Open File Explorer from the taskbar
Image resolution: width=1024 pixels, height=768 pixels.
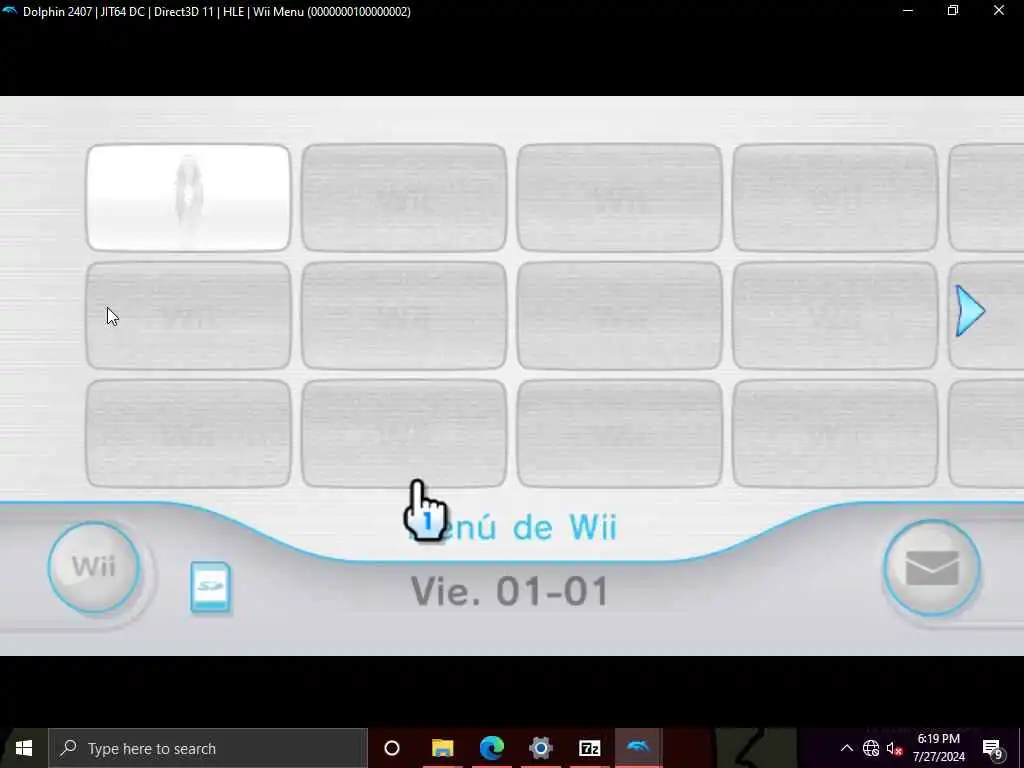(x=442, y=748)
